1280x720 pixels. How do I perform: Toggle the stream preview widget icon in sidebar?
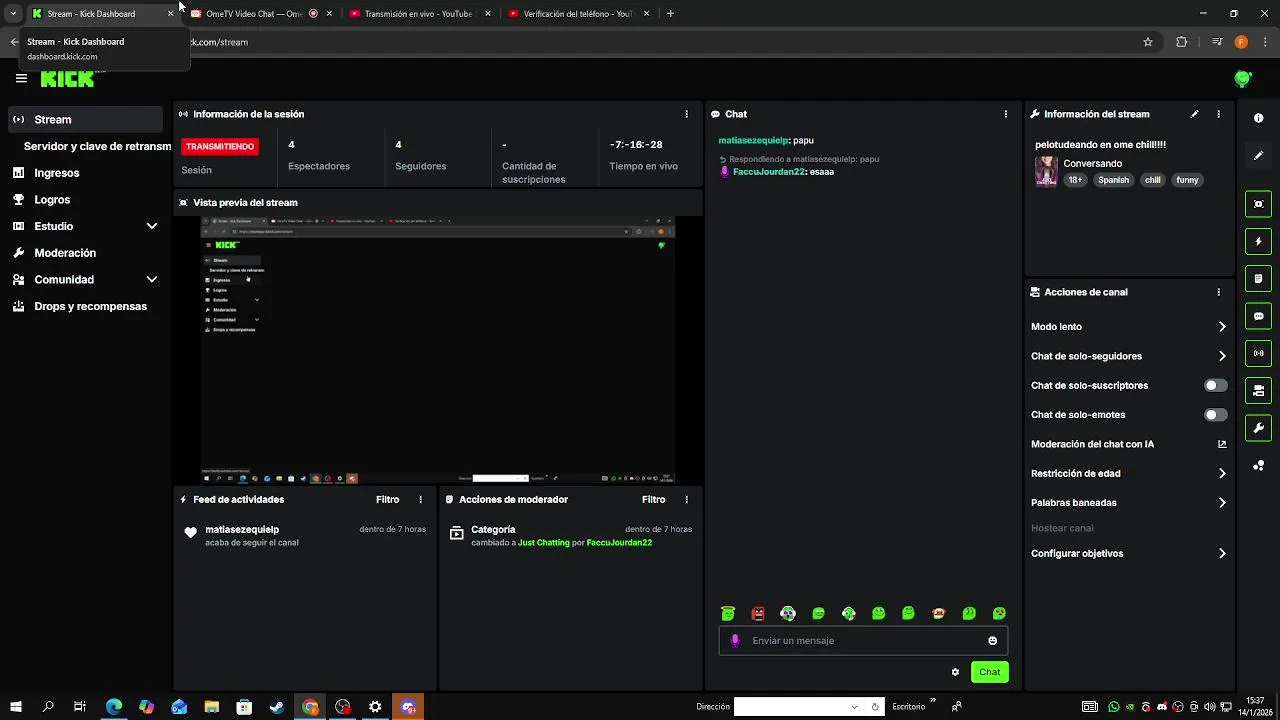pos(1258,204)
